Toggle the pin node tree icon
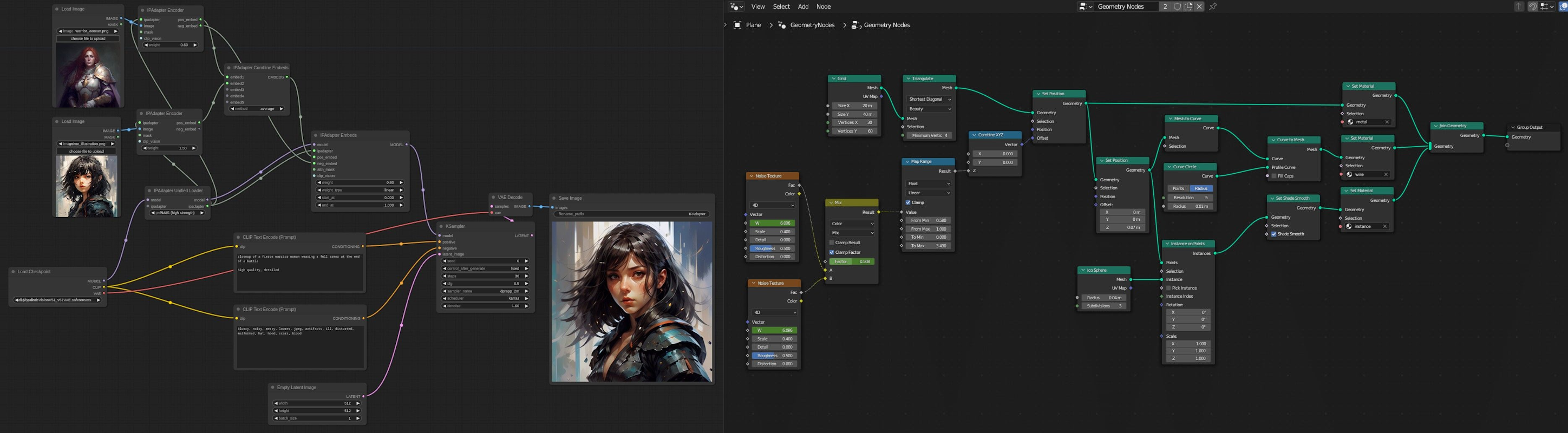 pyautogui.click(x=1213, y=6)
